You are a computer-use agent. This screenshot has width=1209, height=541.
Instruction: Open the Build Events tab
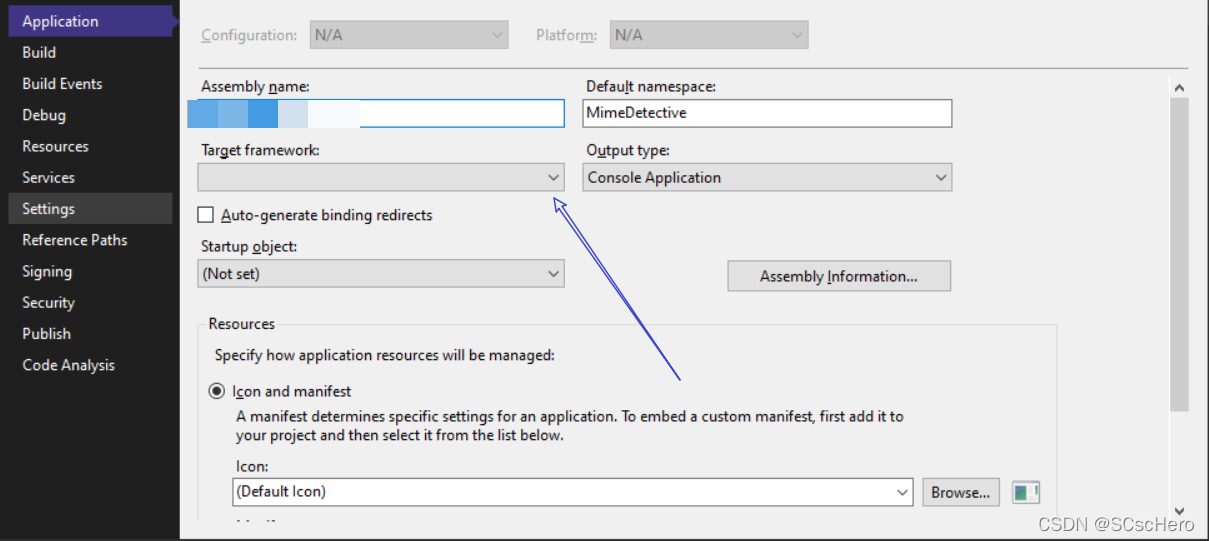point(62,84)
